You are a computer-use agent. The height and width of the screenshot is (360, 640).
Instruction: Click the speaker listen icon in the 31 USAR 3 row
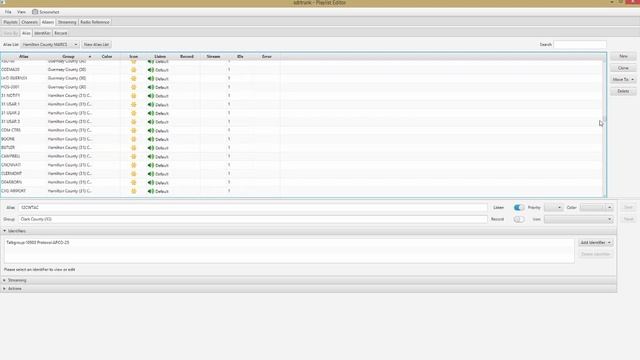[151, 122]
